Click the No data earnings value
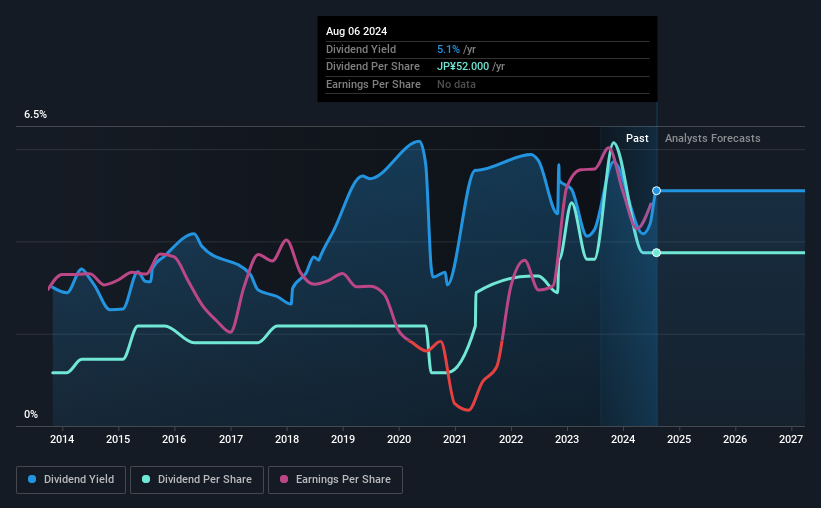 [x=456, y=84]
